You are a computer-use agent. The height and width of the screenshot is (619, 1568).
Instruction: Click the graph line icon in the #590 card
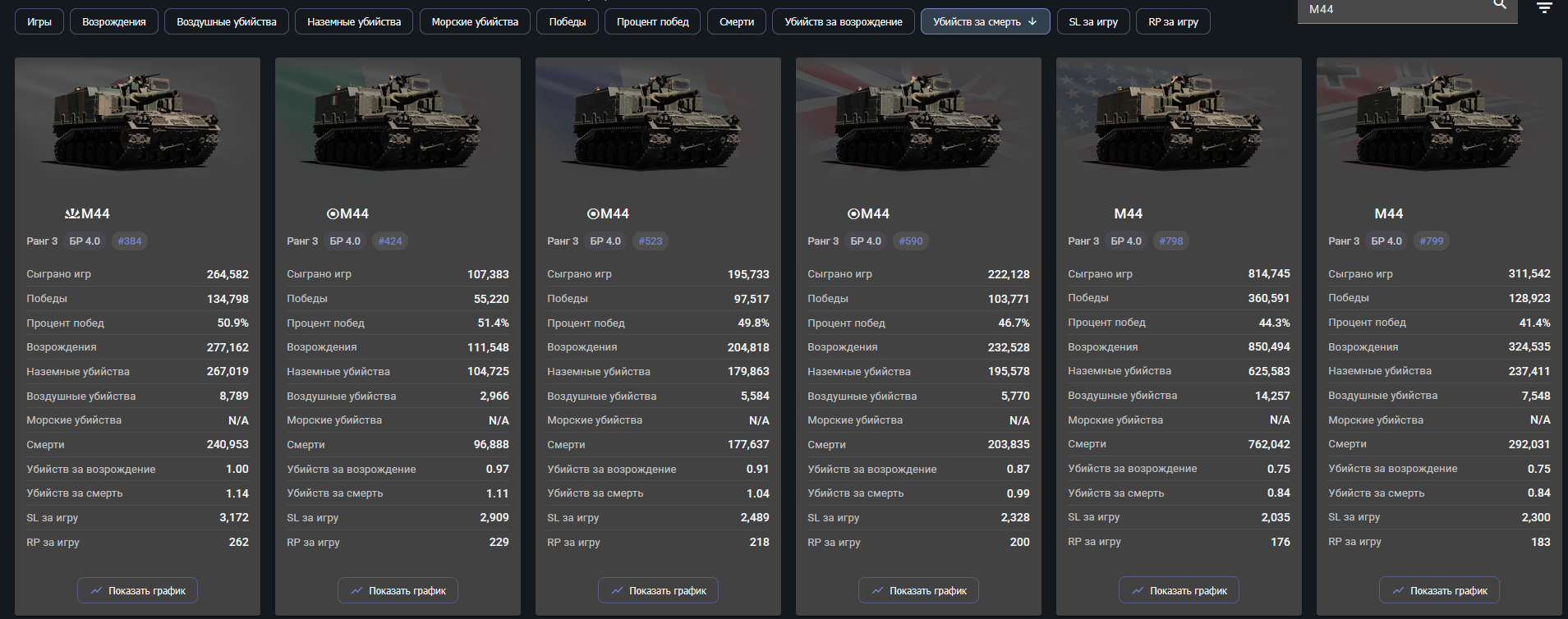point(877,590)
